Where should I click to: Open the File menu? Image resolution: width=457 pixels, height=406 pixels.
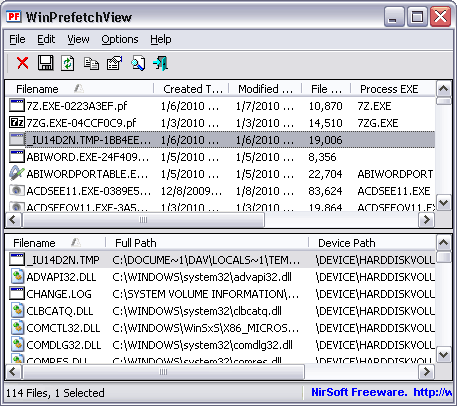tap(17, 39)
